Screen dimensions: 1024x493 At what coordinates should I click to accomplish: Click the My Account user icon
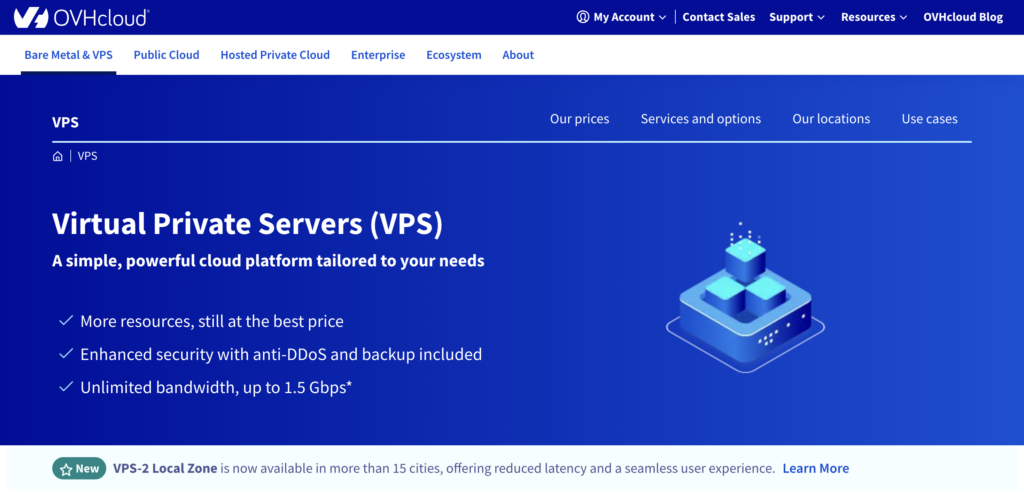pos(583,18)
